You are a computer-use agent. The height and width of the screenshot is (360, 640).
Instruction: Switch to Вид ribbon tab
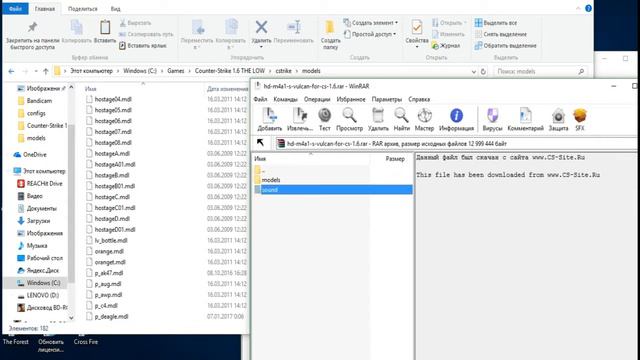(x=116, y=9)
